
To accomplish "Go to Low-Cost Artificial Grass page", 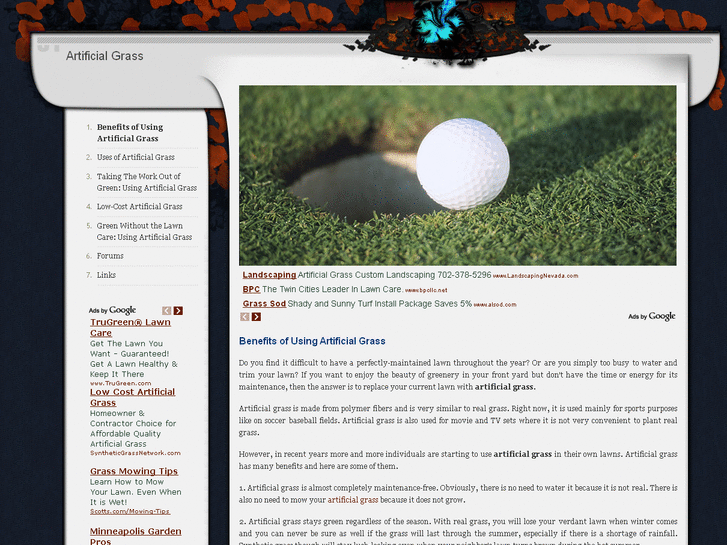I will pyautogui.click(x=139, y=206).
